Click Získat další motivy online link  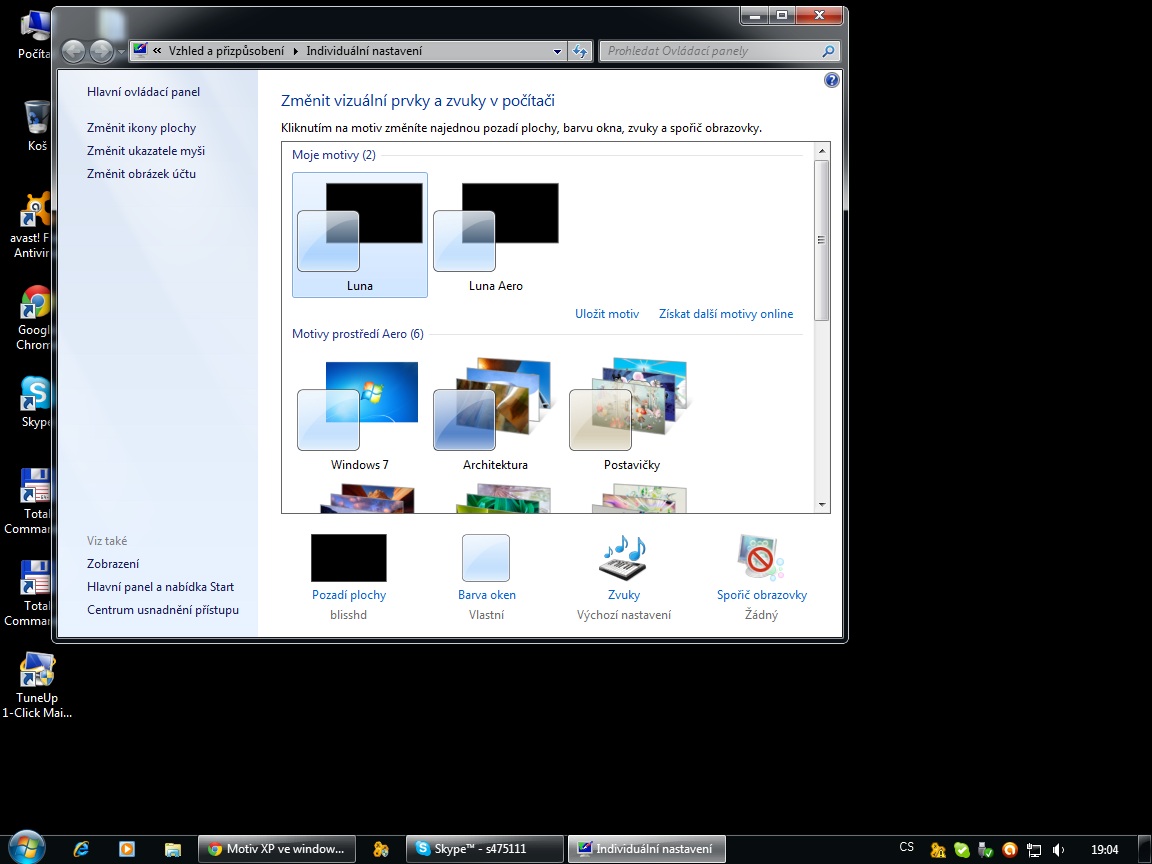[726, 314]
